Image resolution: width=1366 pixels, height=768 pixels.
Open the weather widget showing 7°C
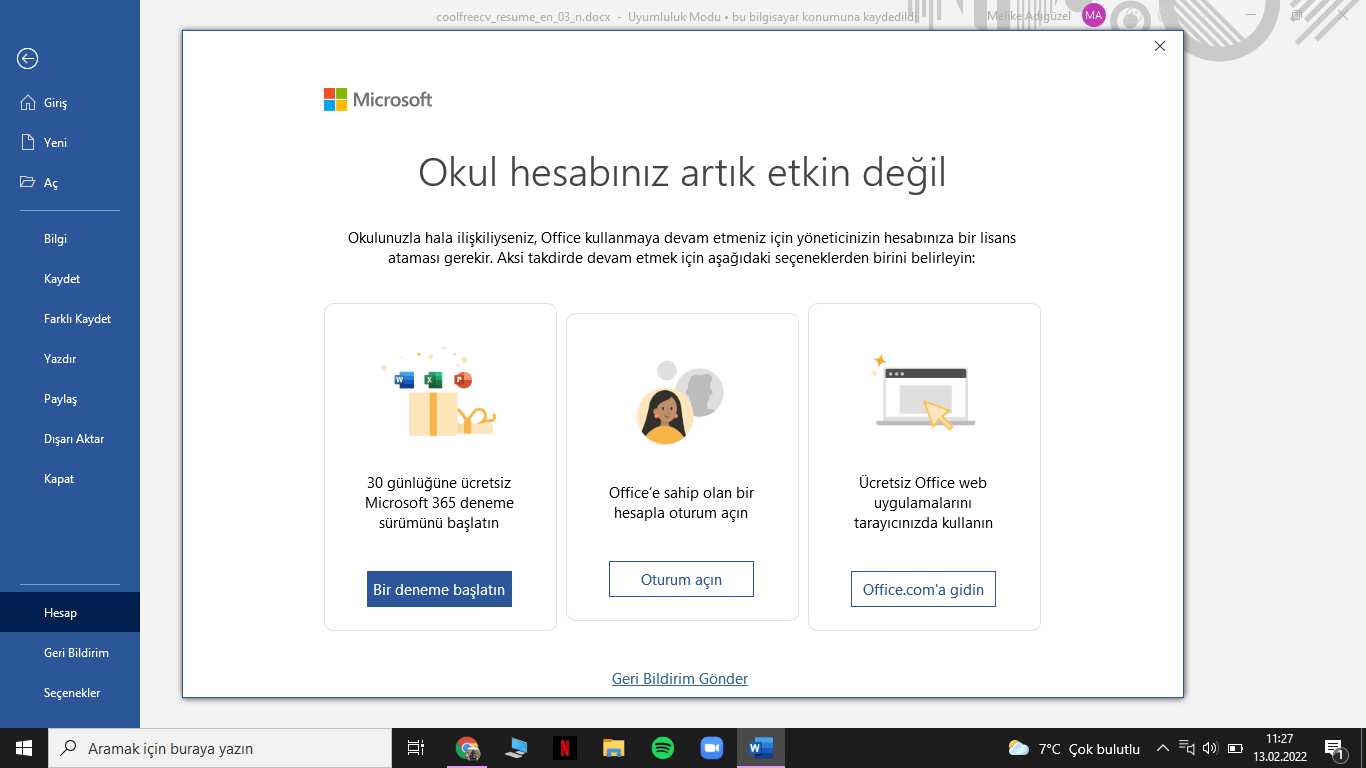tap(1074, 748)
